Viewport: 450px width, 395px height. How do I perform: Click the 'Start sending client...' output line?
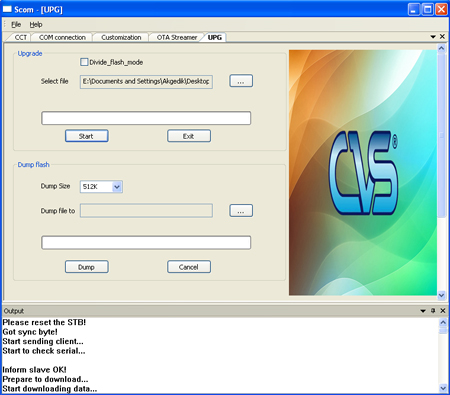43,341
